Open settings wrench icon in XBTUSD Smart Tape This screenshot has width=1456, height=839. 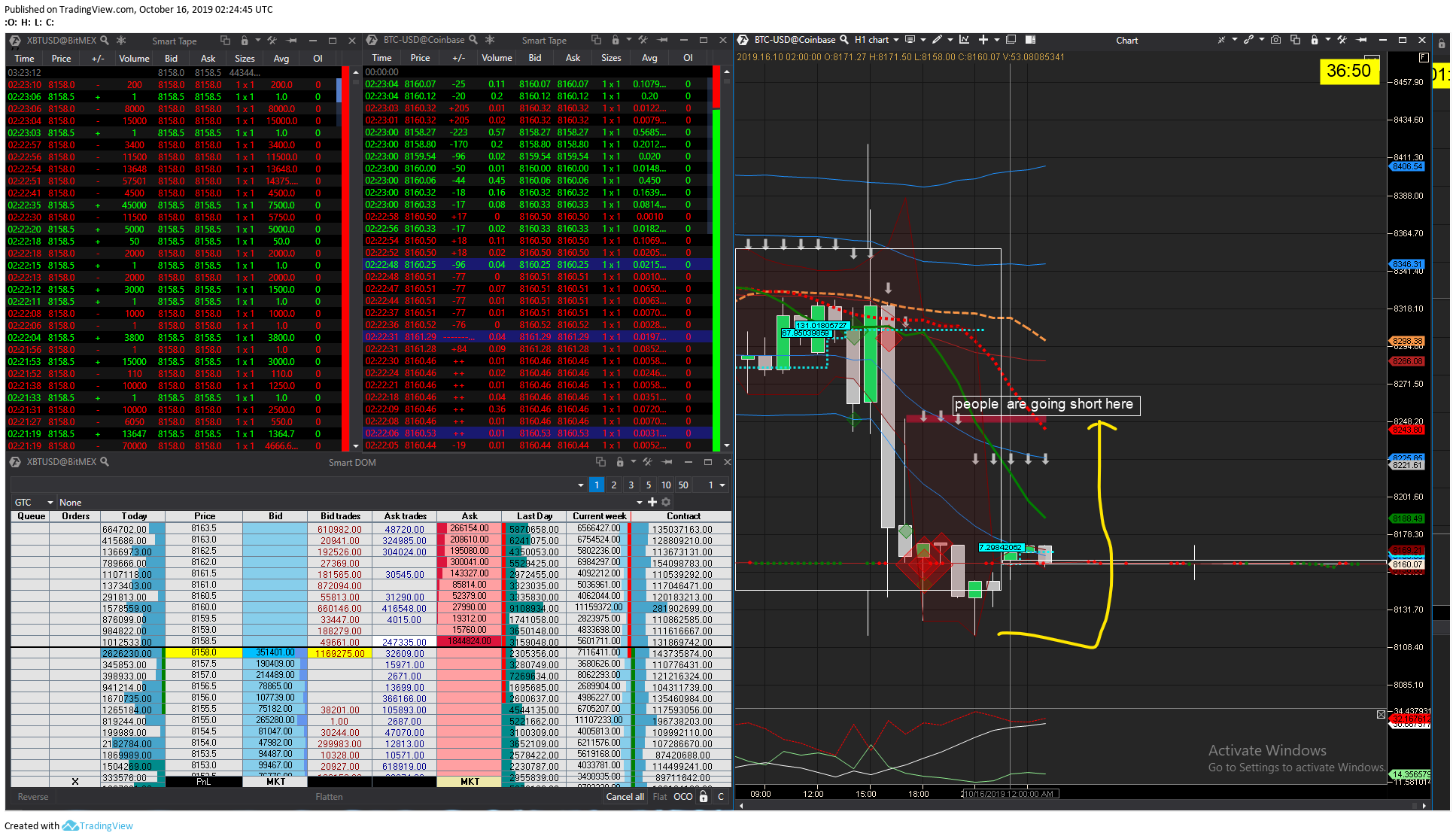pyautogui.click(x=271, y=40)
